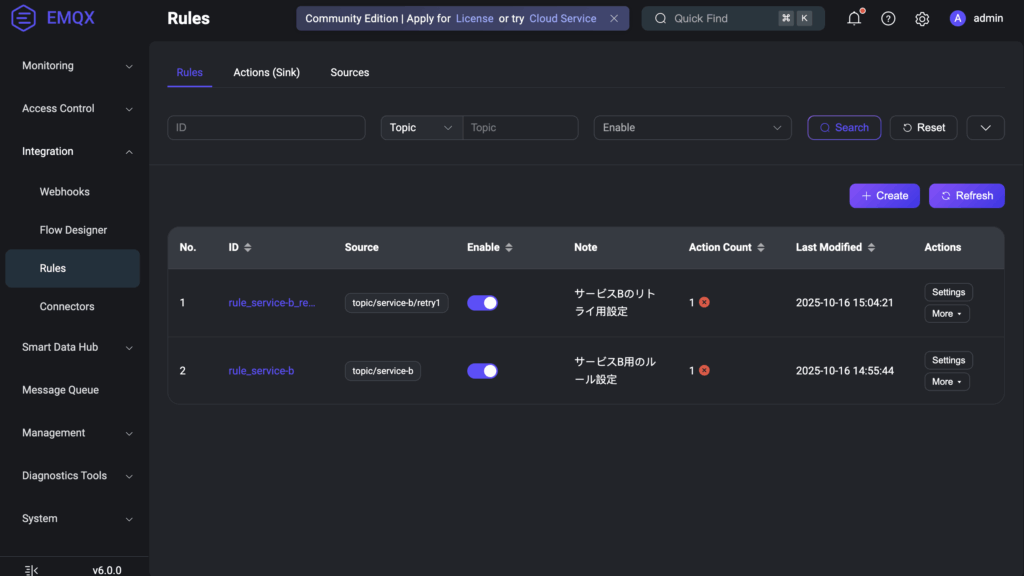Open the notifications bell icon

(x=854, y=18)
